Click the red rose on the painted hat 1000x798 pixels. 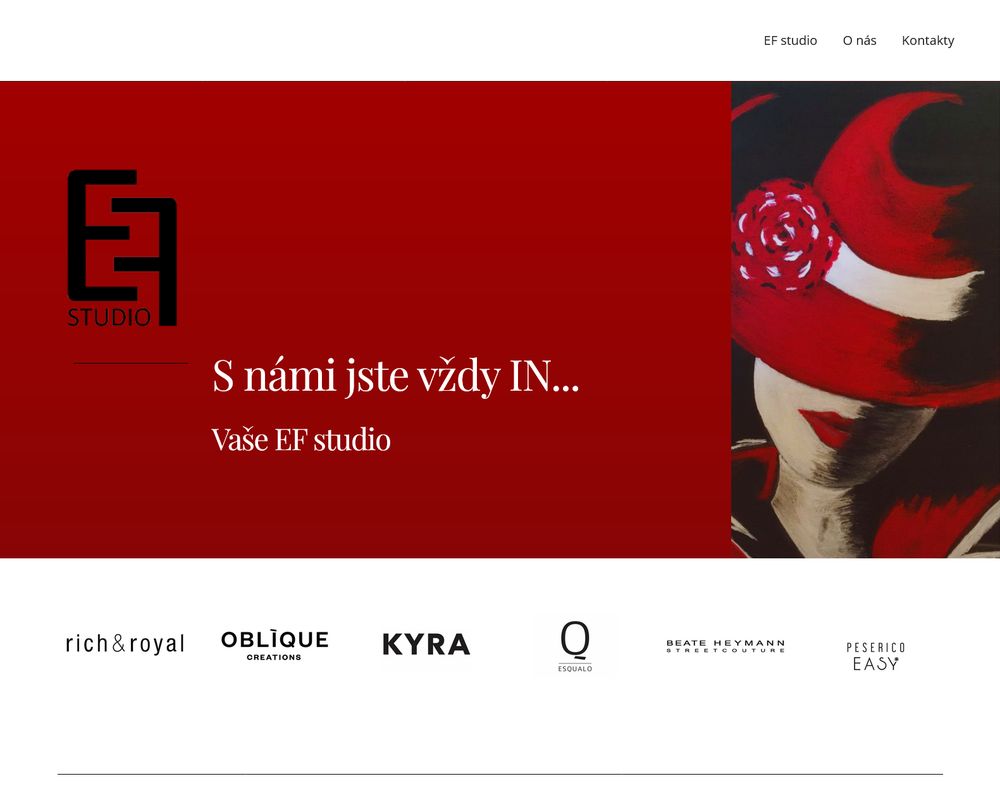point(784,236)
